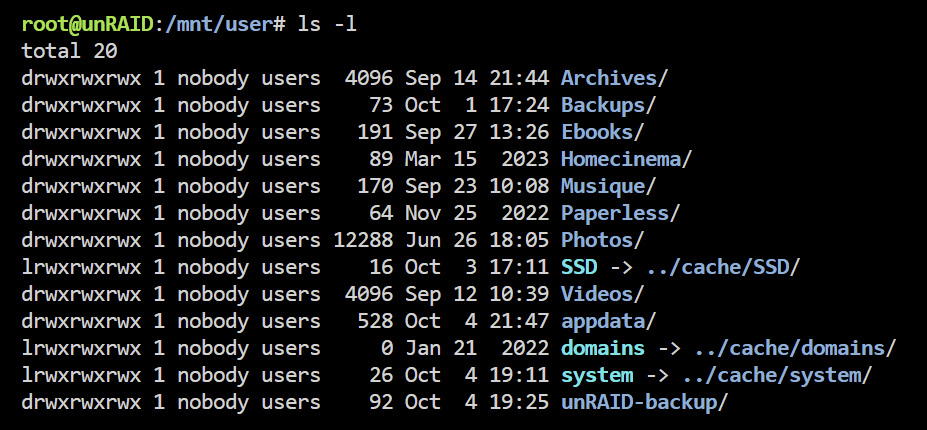The image size is (927, 430).
Task: Click the system symlink name
Action: tap(597, 376)
